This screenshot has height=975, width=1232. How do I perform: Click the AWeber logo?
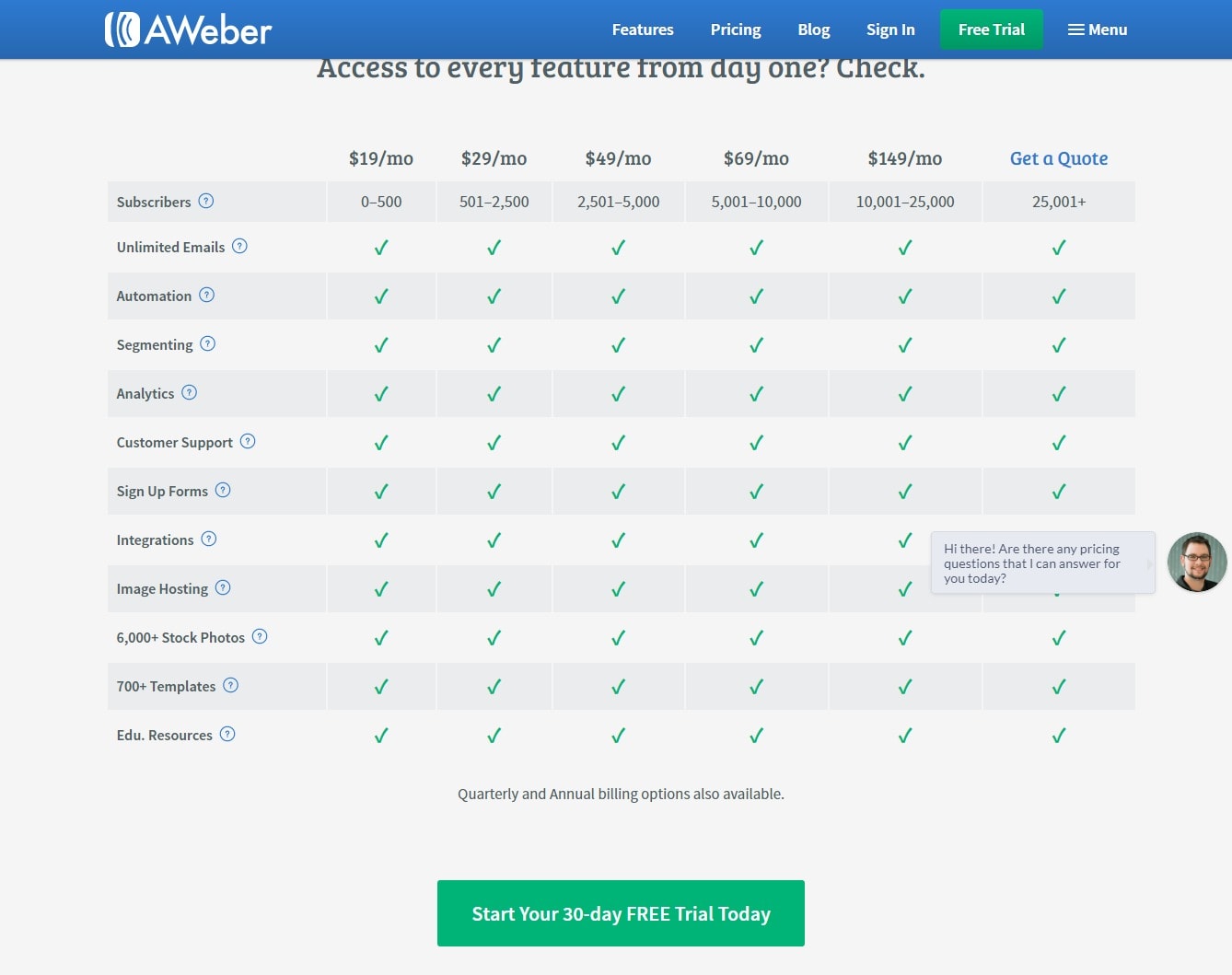click(x=188, y=29)
